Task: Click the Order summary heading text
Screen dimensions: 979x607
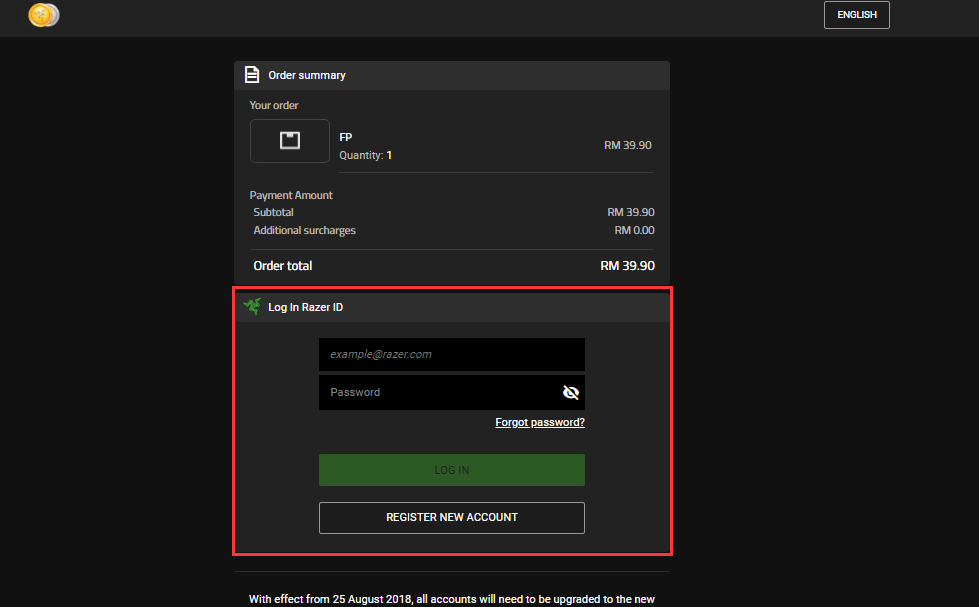Action: [307, 75]
